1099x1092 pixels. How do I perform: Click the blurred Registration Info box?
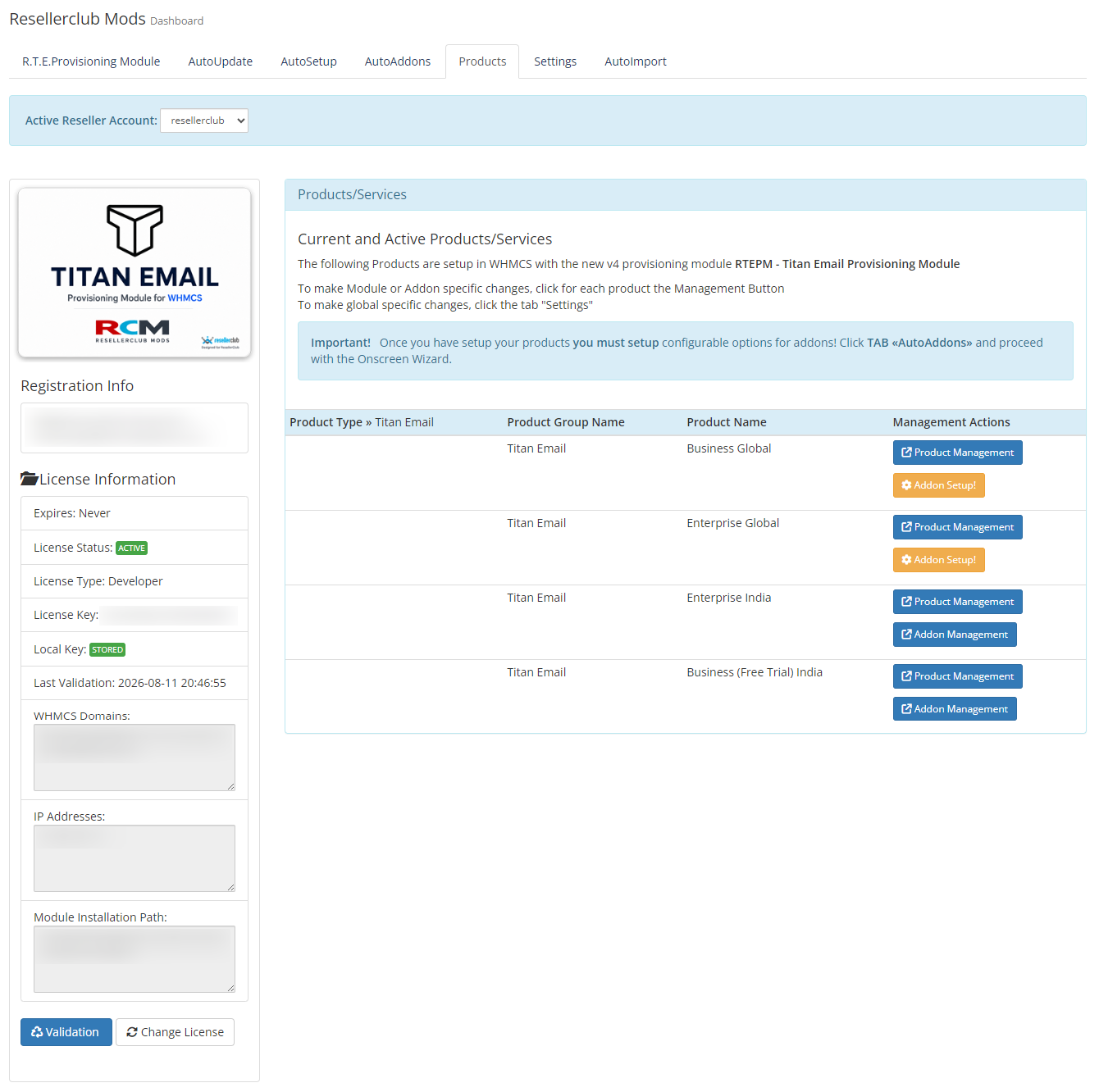[x=135, y=428]
